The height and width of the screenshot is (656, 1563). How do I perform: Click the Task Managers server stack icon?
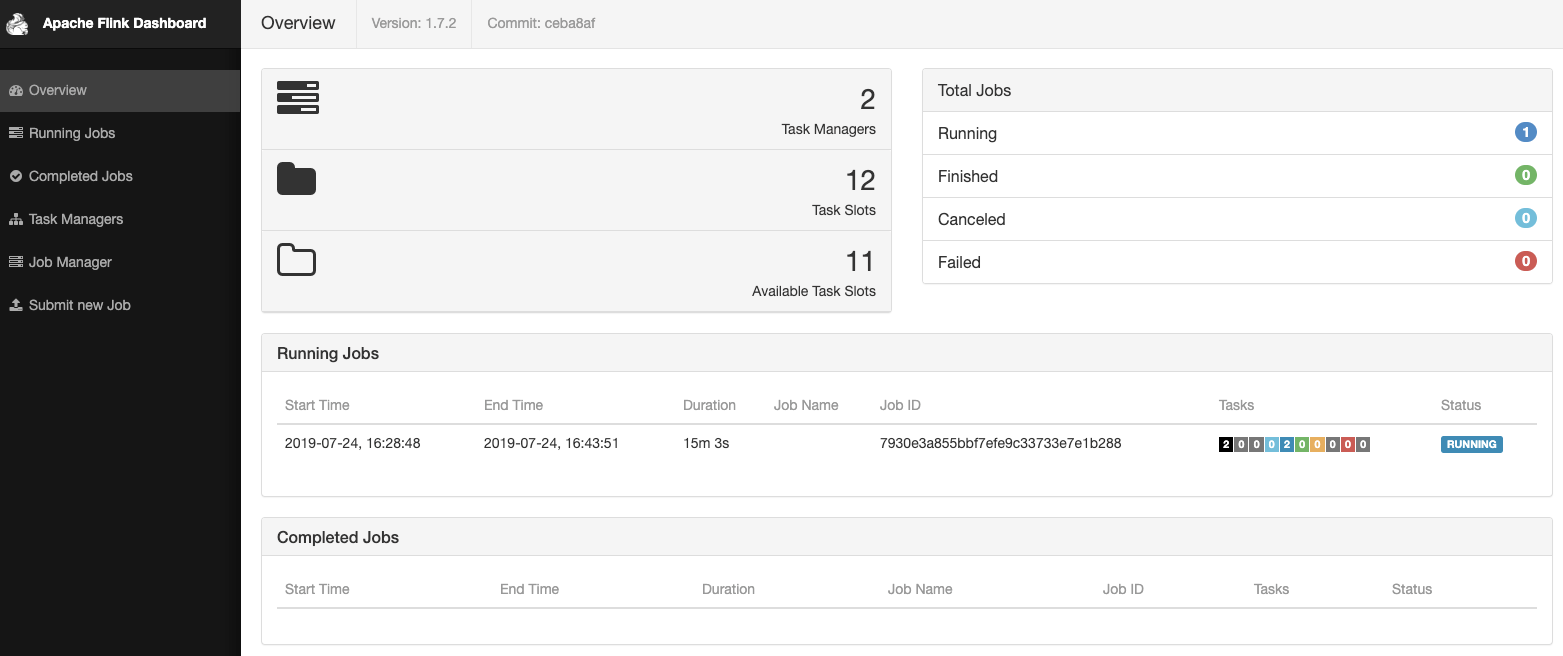point(297,98)
